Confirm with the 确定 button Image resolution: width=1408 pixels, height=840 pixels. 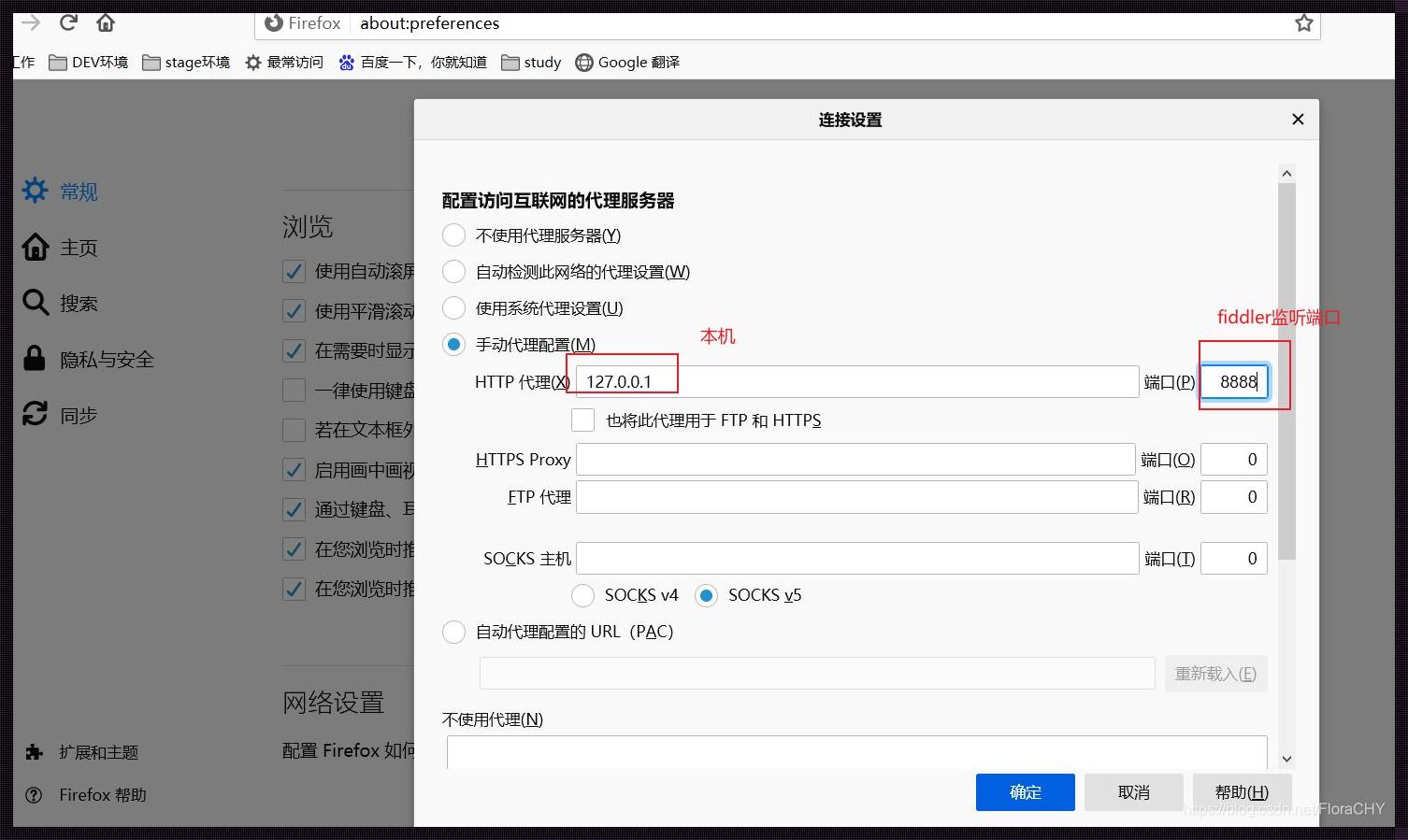[x=1025, y=792]
